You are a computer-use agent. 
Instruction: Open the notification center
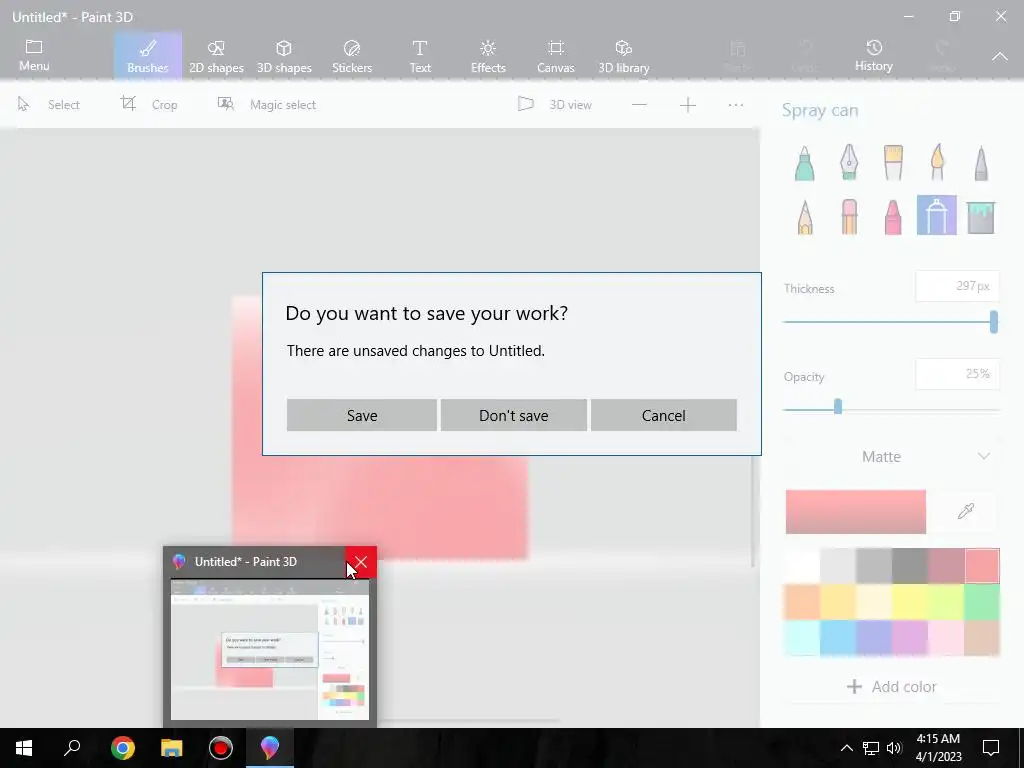[x=991, y=748]
